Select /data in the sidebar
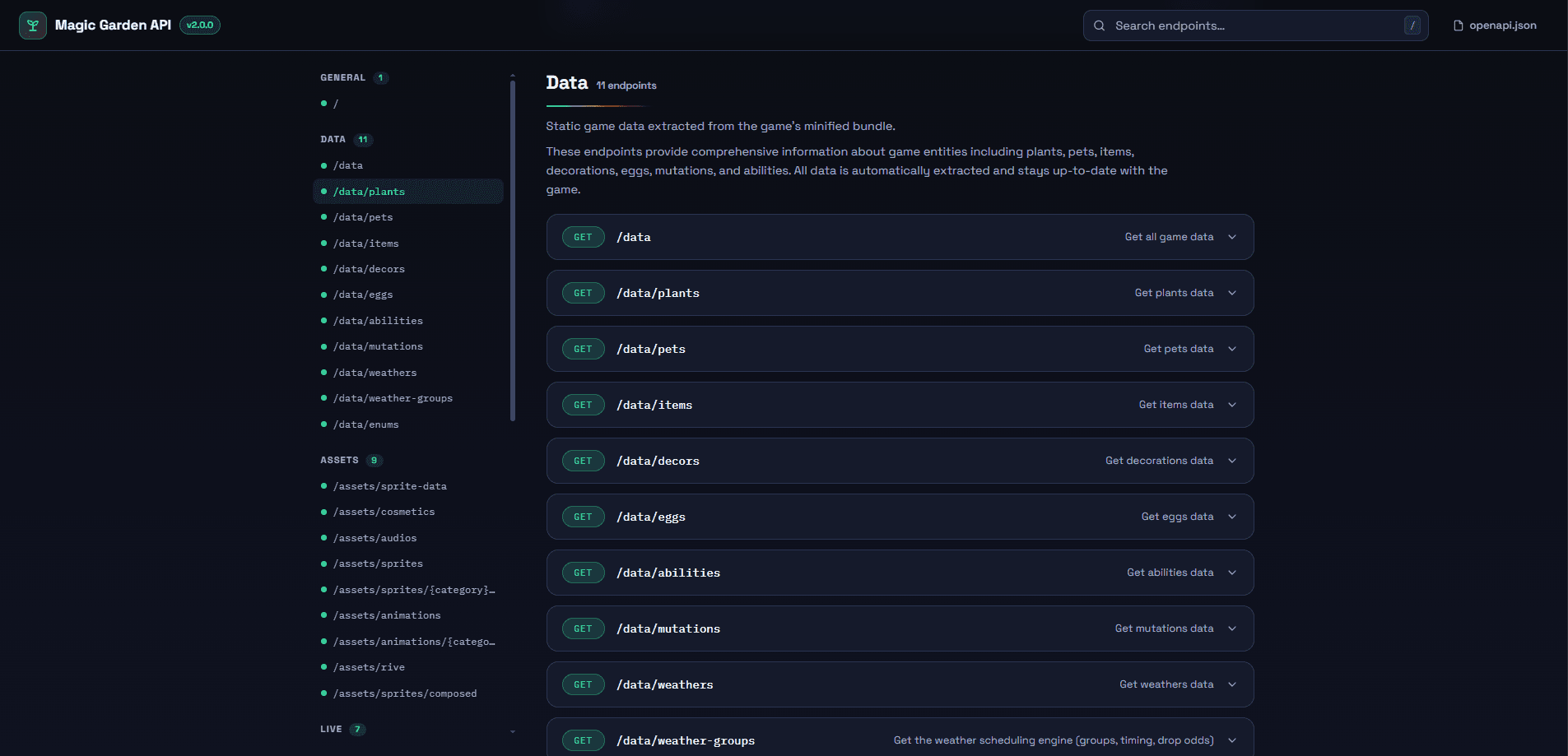 408,165
